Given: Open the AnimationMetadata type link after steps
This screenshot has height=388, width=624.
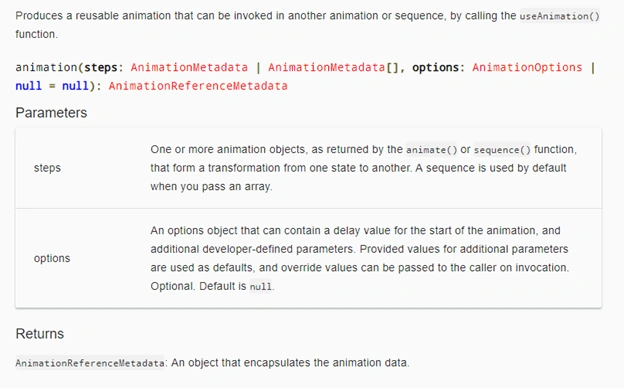Looking at the screenshot, I should pos(189,67).
